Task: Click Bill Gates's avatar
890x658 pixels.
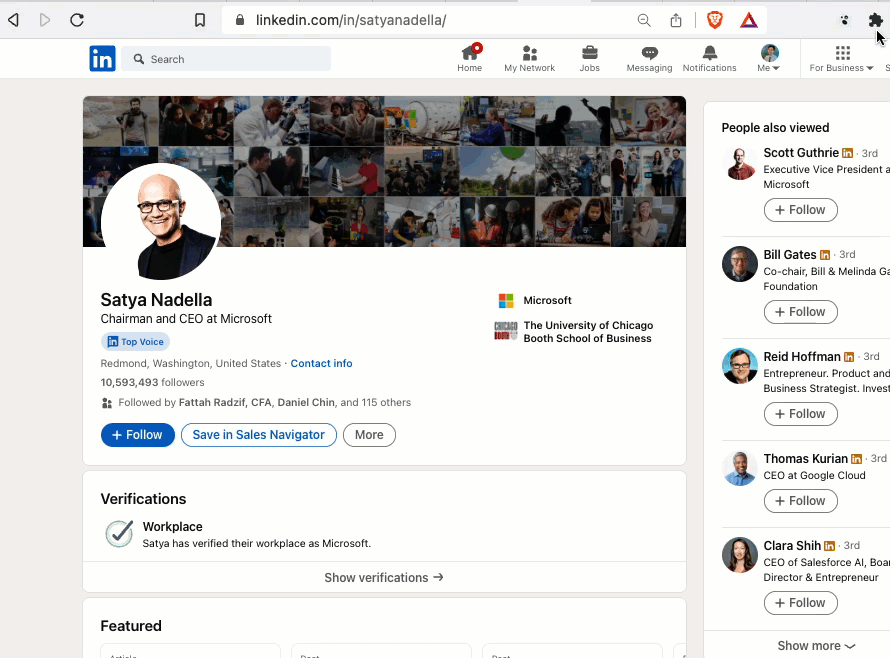Action: click(740, 264)
